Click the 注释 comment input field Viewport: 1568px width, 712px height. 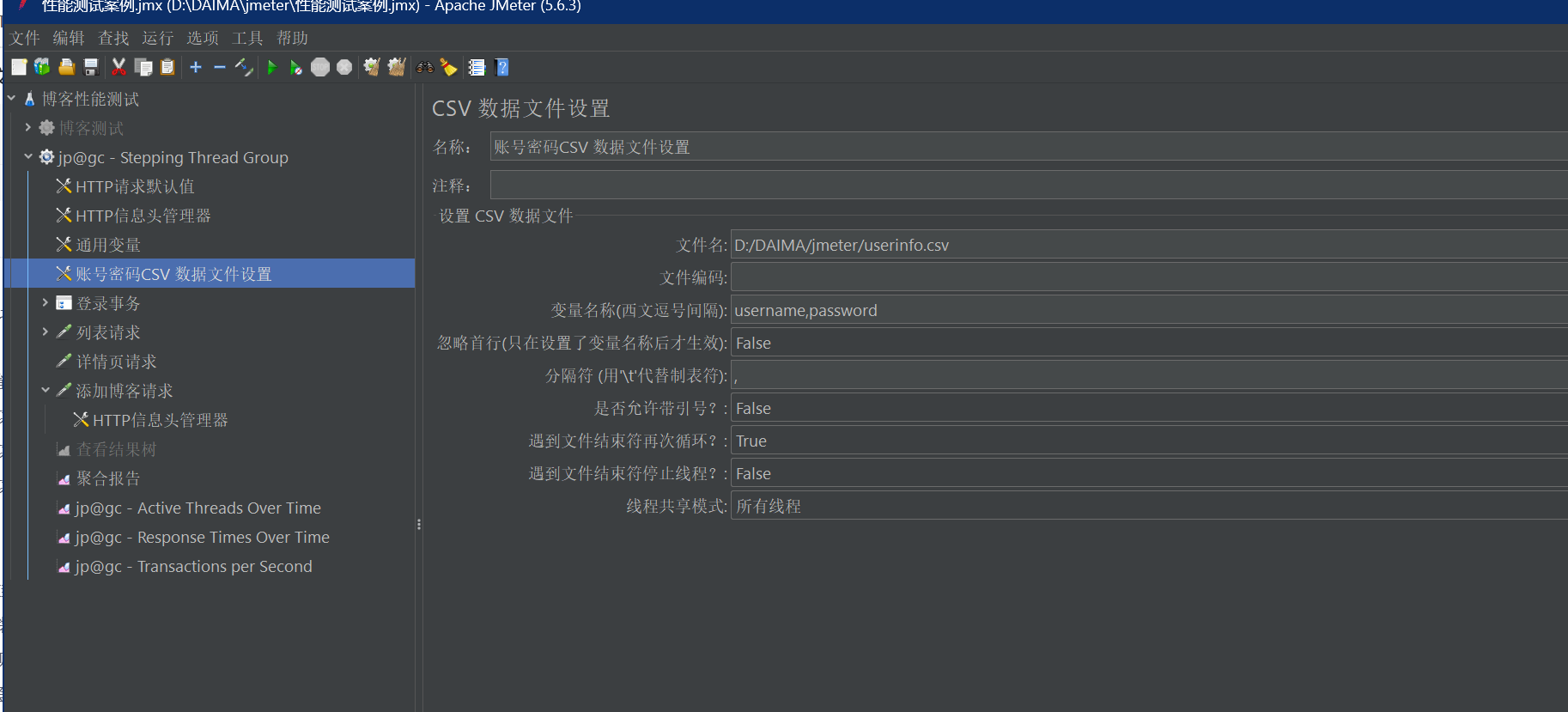coord(1028,185)
